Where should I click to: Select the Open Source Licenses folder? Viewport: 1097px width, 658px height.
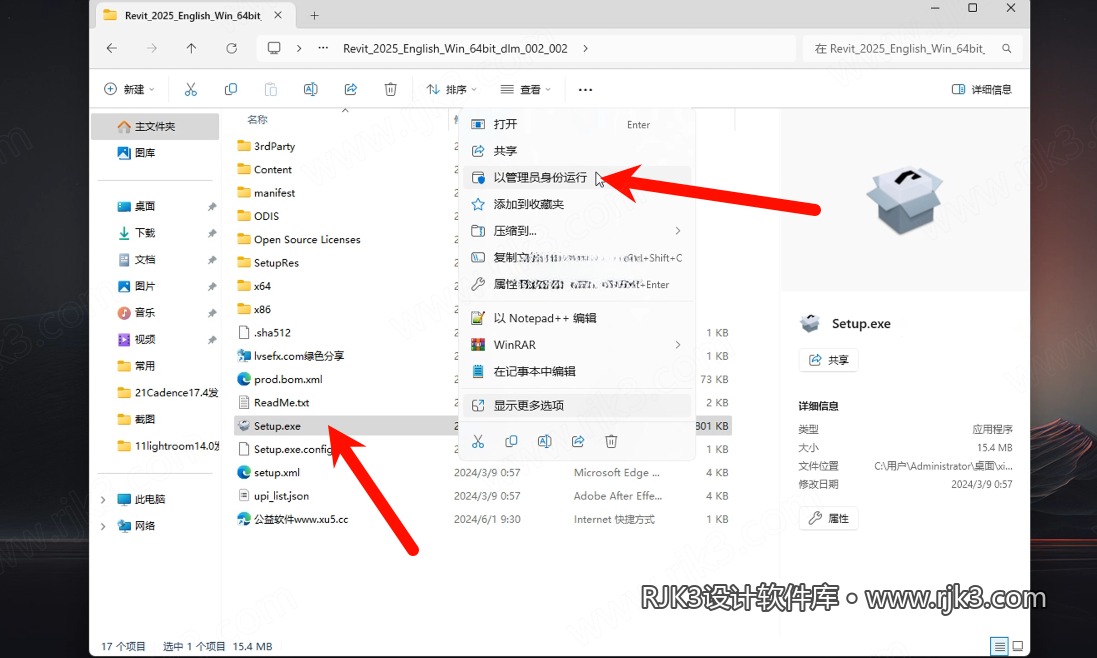click(299, 239)
